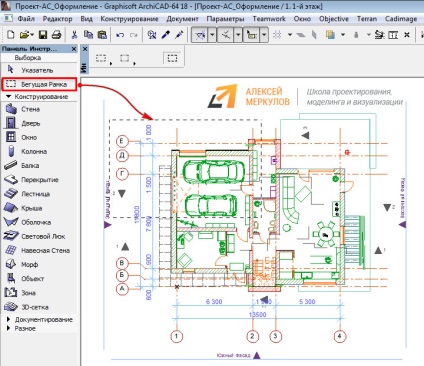Toggle the guide lines snap button
424x366 pixels.
[200, 35]
